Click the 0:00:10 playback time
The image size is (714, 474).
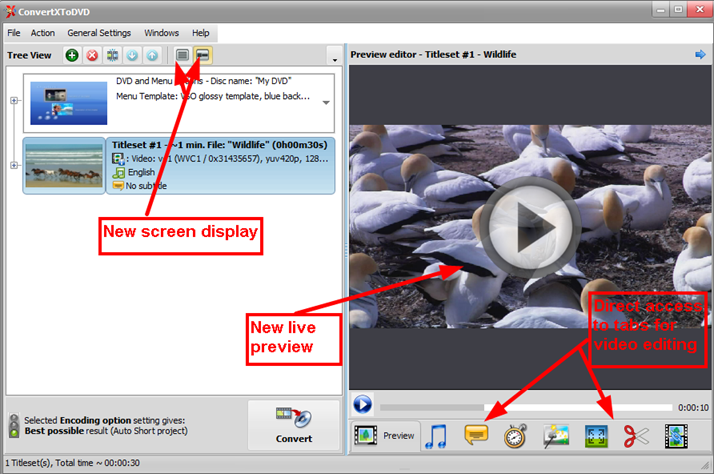pos(693,408)
